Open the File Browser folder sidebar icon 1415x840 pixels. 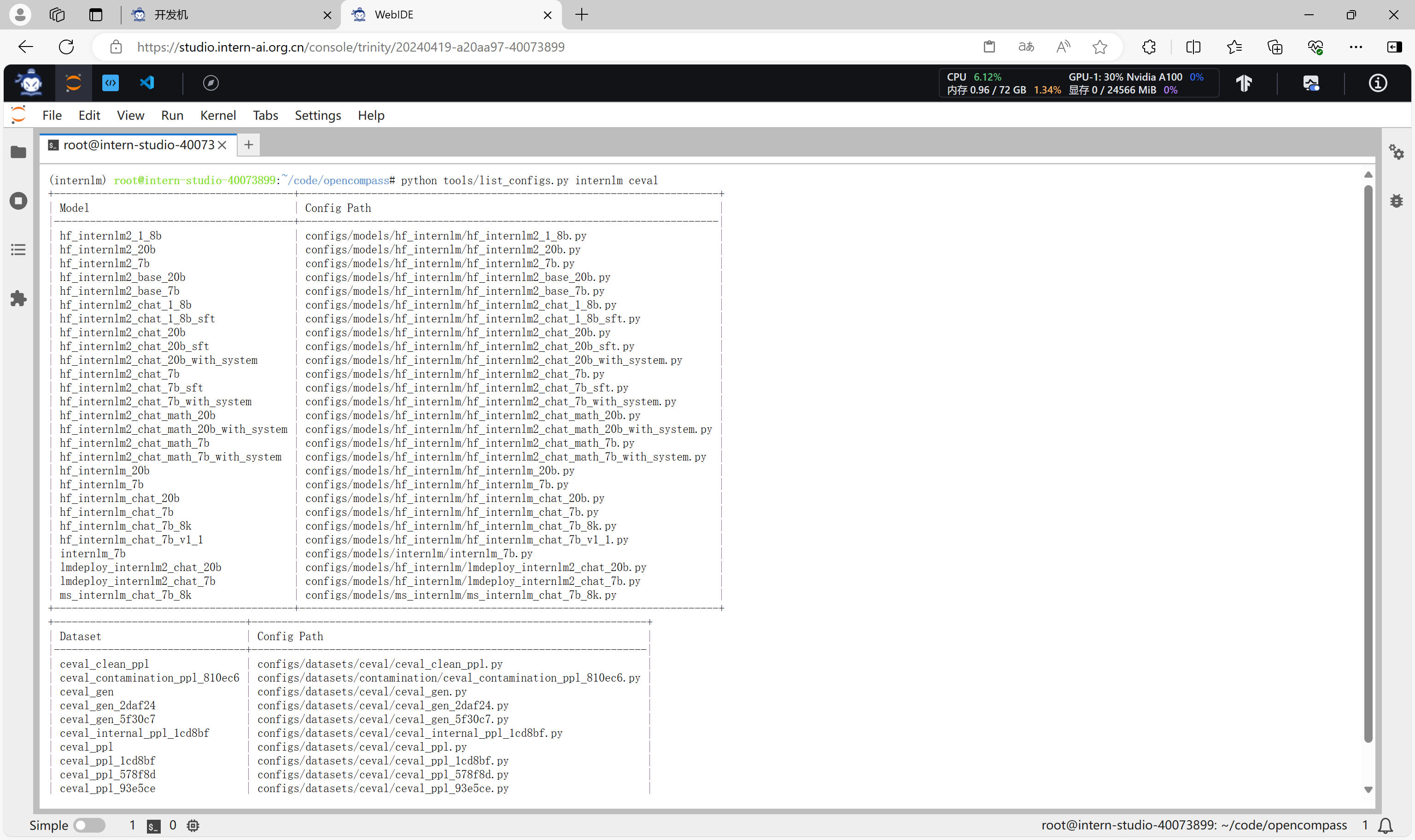coord(19,152)
